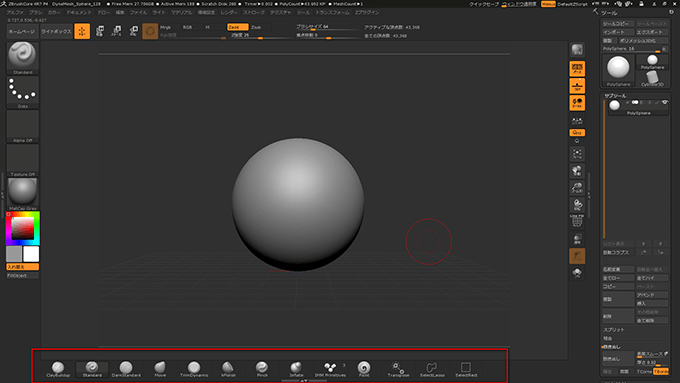
Task: Expand the bottom shelf divider arrows
Action: click(304, 381)
